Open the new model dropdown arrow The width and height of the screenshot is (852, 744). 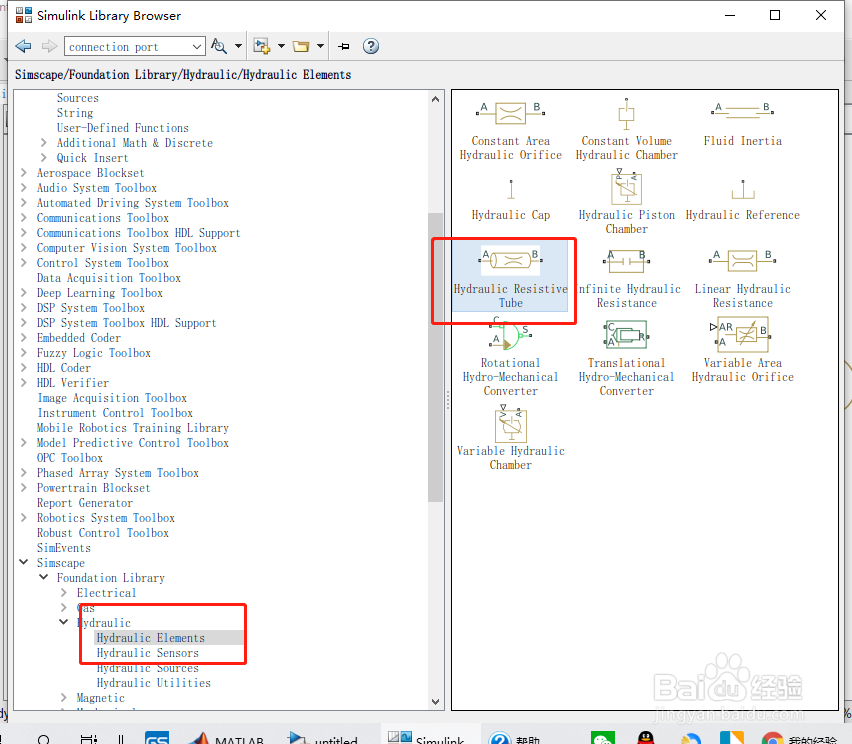coord(281,46)
